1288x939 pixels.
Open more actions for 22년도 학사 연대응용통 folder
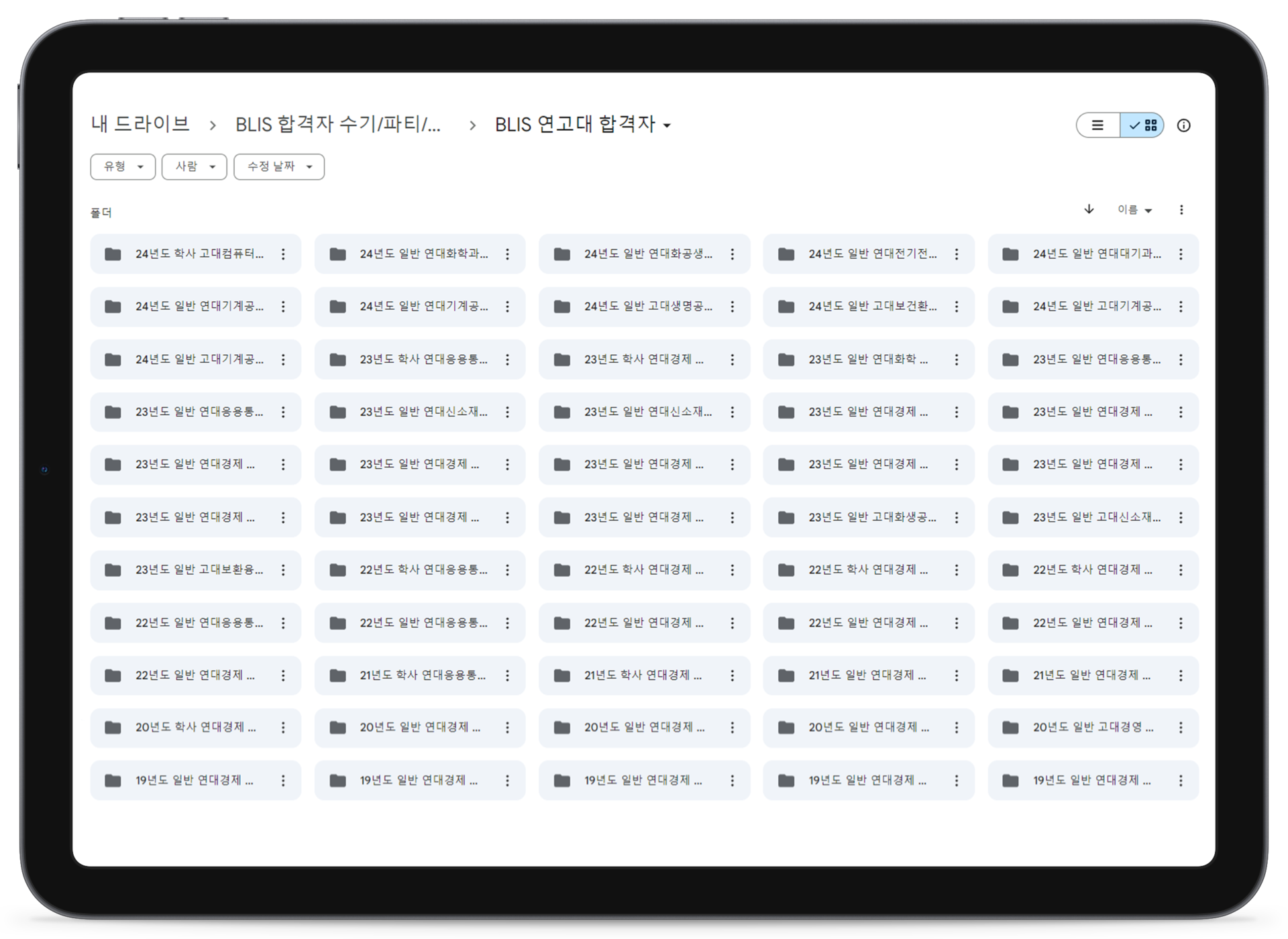(508, 569)
